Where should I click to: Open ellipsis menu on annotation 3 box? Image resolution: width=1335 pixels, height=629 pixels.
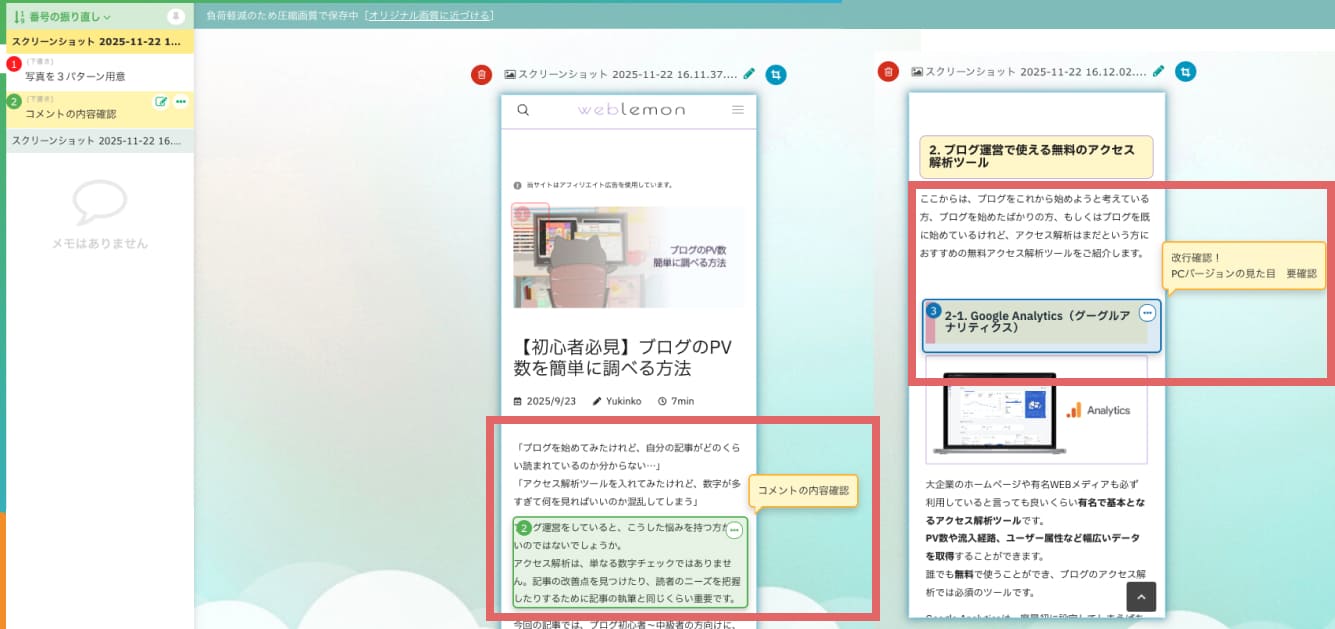coord(1147,313)
